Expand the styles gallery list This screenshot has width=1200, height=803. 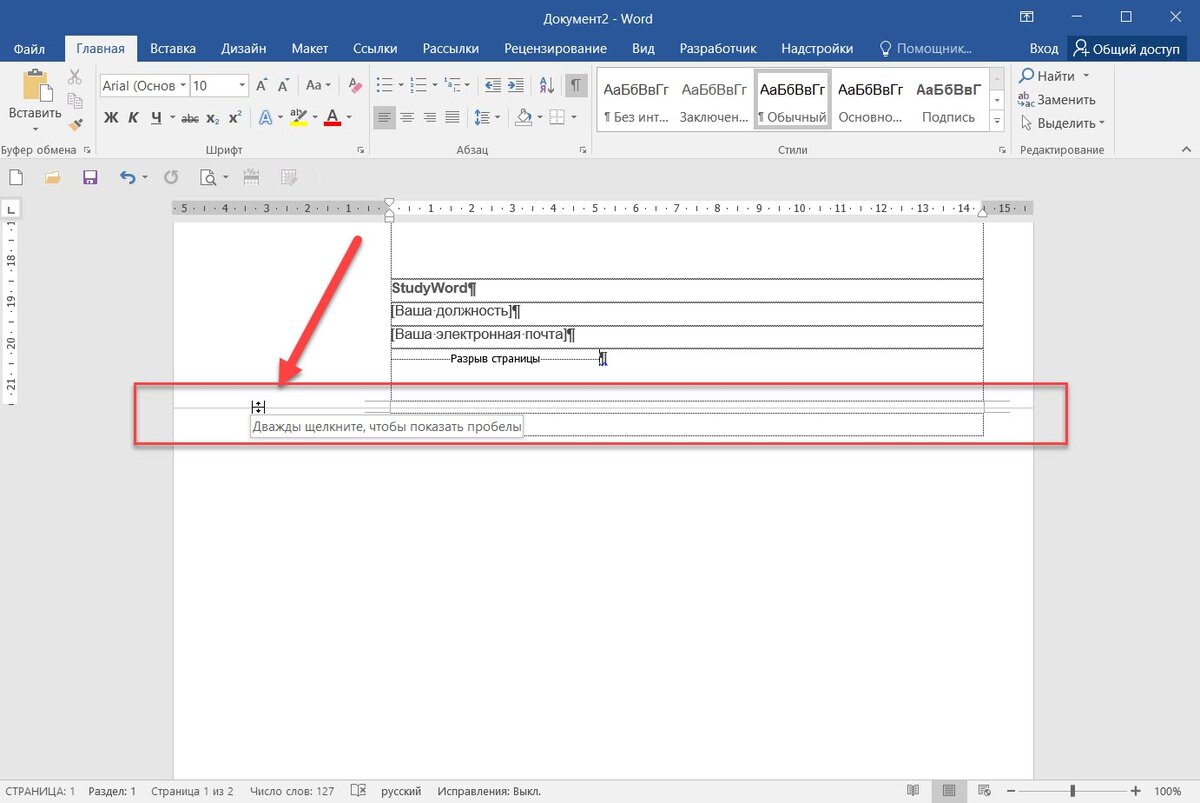[x=997, y=122]
